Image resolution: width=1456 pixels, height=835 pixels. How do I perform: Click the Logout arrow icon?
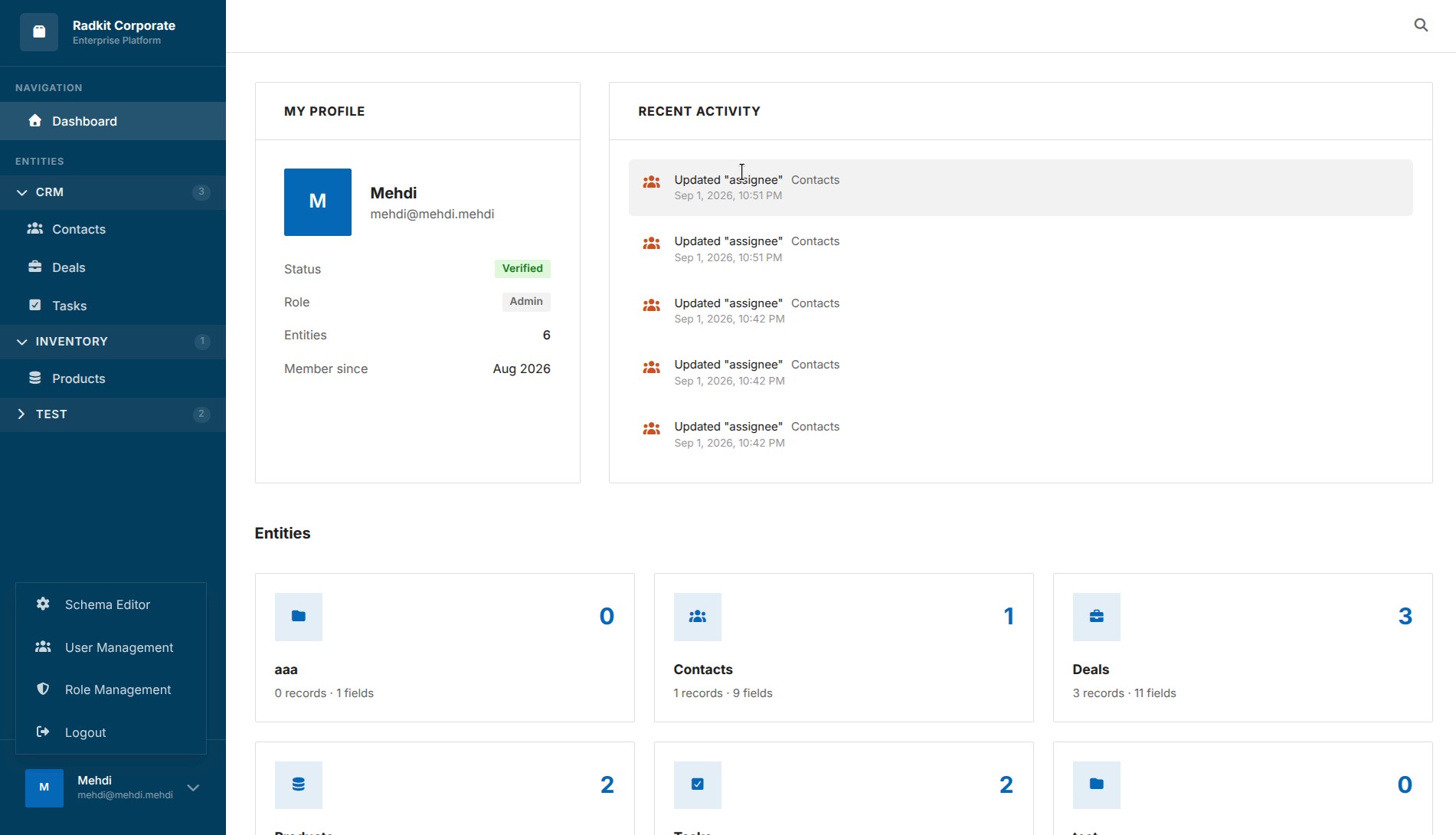[43, 732]
